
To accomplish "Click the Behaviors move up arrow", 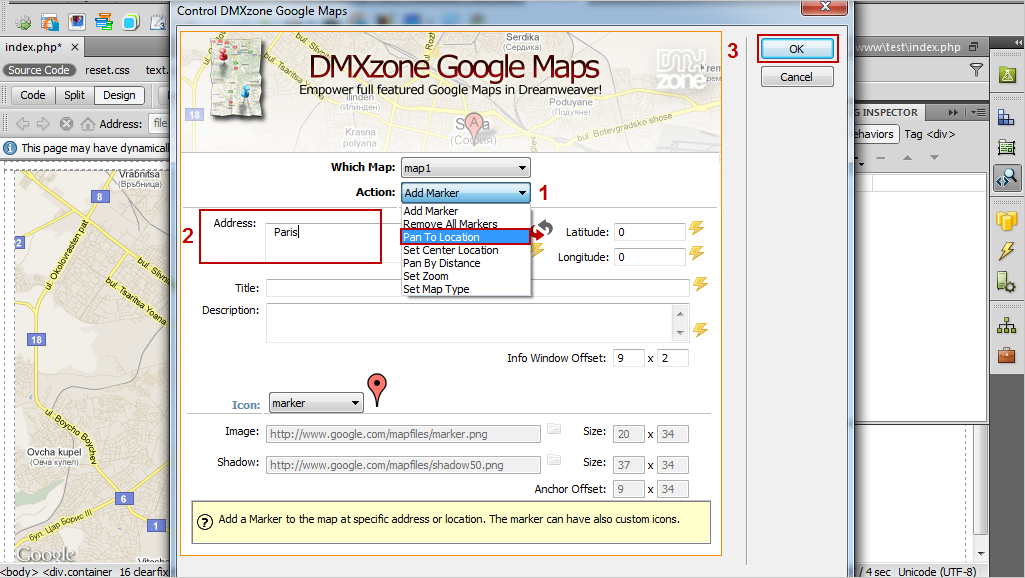I will click(x=907, y=158).
